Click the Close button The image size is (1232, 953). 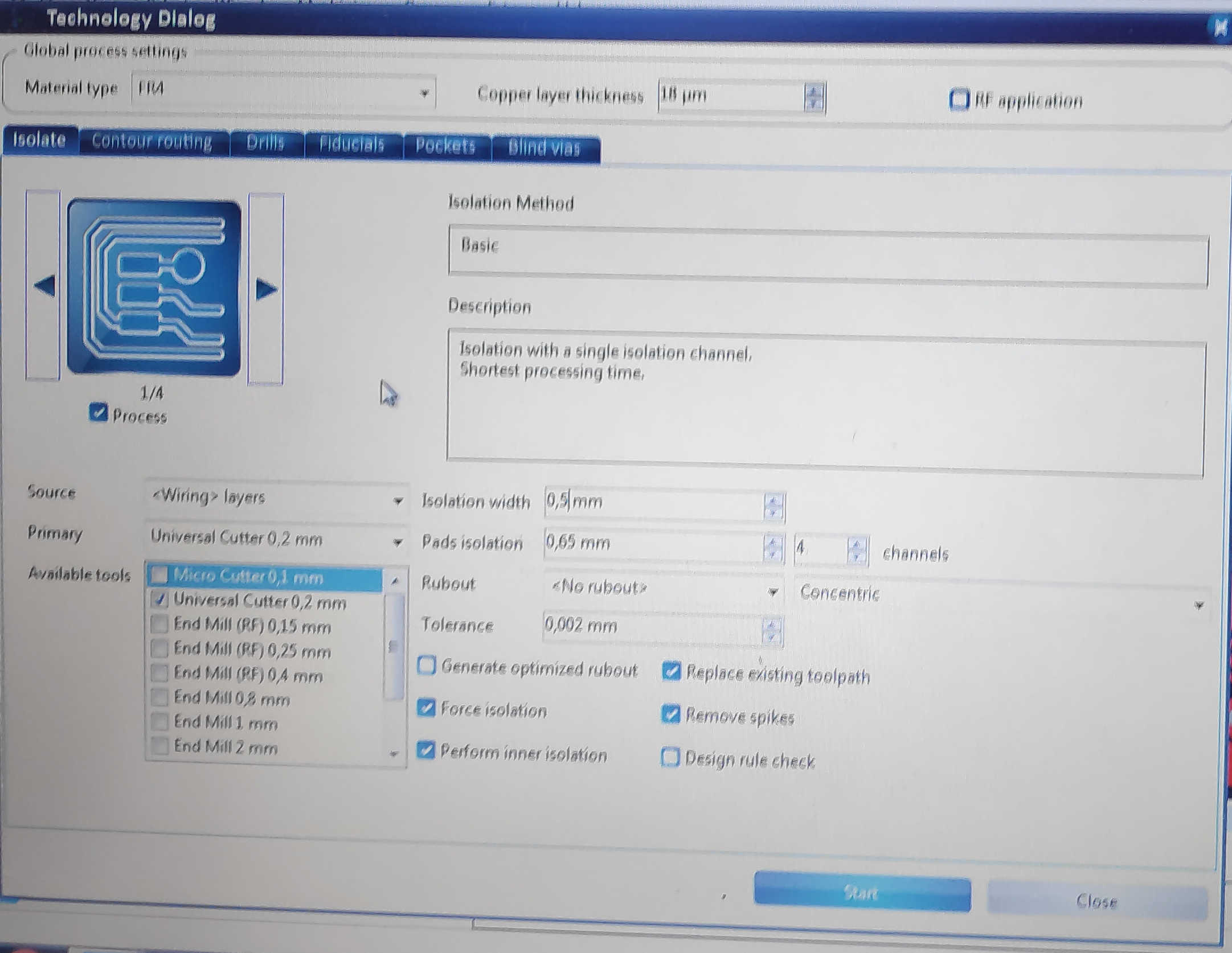click(1096, 901)
